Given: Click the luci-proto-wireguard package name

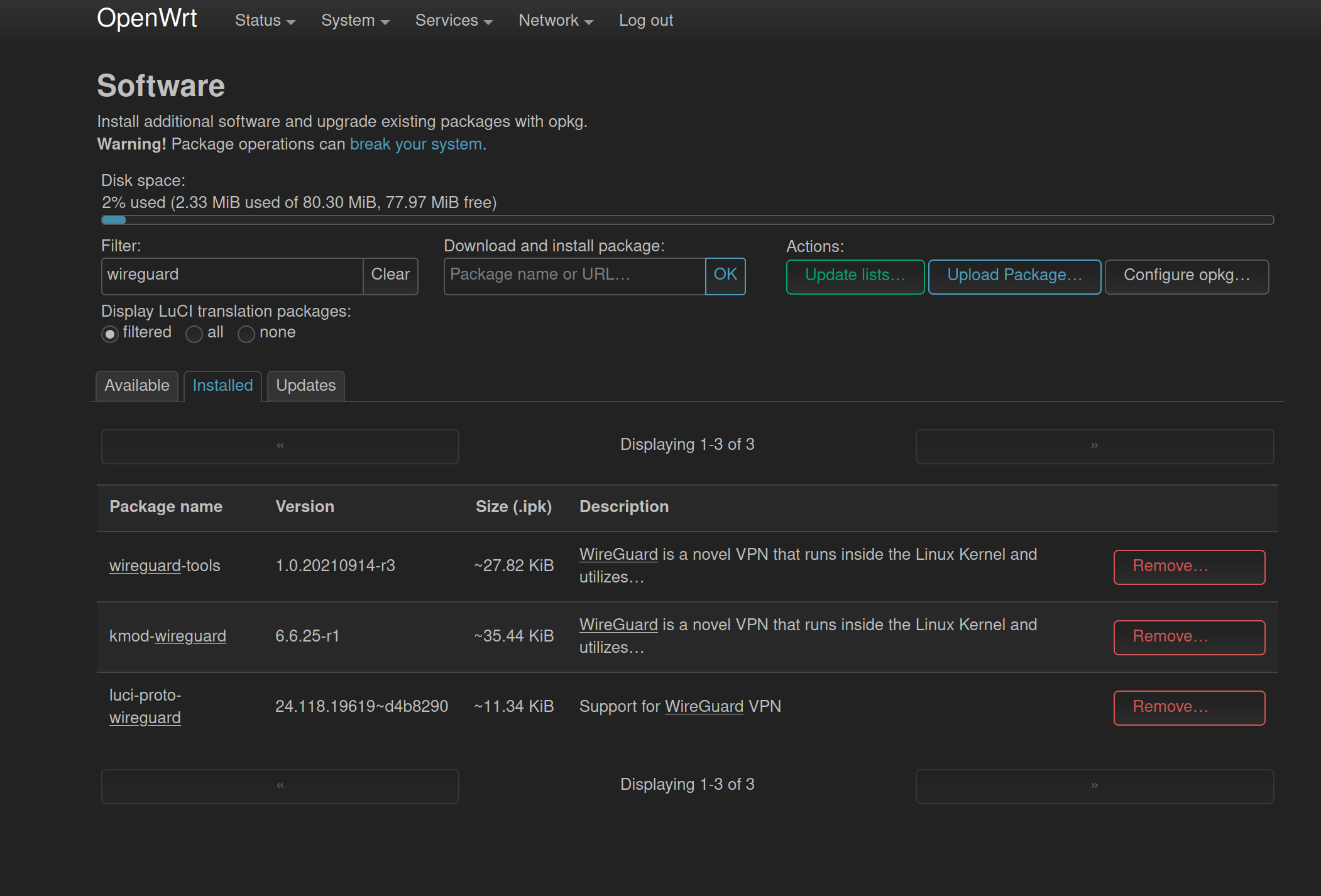Looking at the screenshot, I should (x=145, y=707).
